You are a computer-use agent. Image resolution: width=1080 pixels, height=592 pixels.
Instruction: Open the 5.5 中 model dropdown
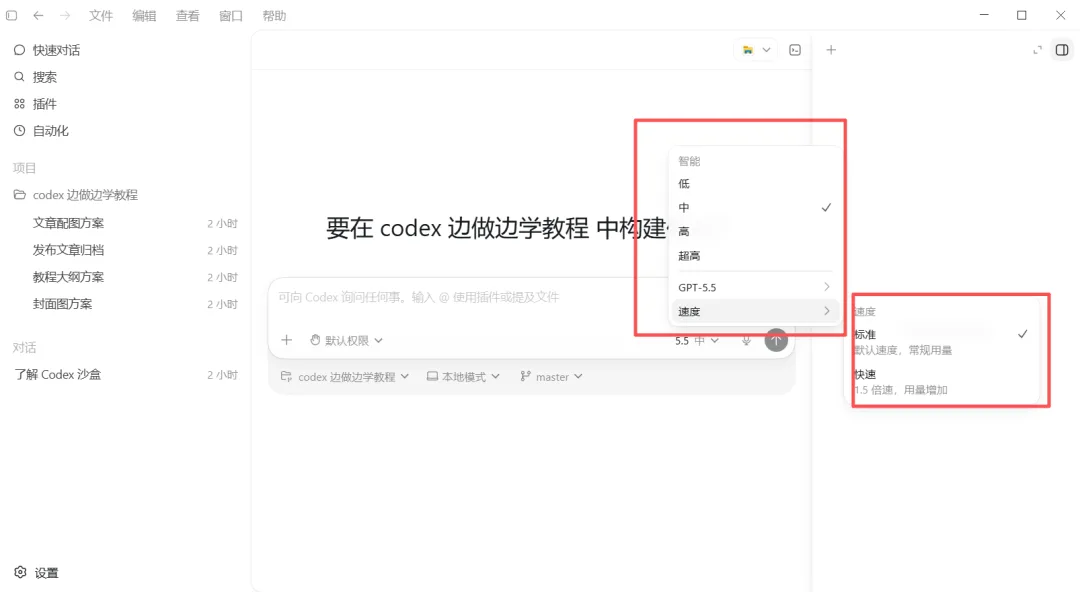[x=696, y=340]
